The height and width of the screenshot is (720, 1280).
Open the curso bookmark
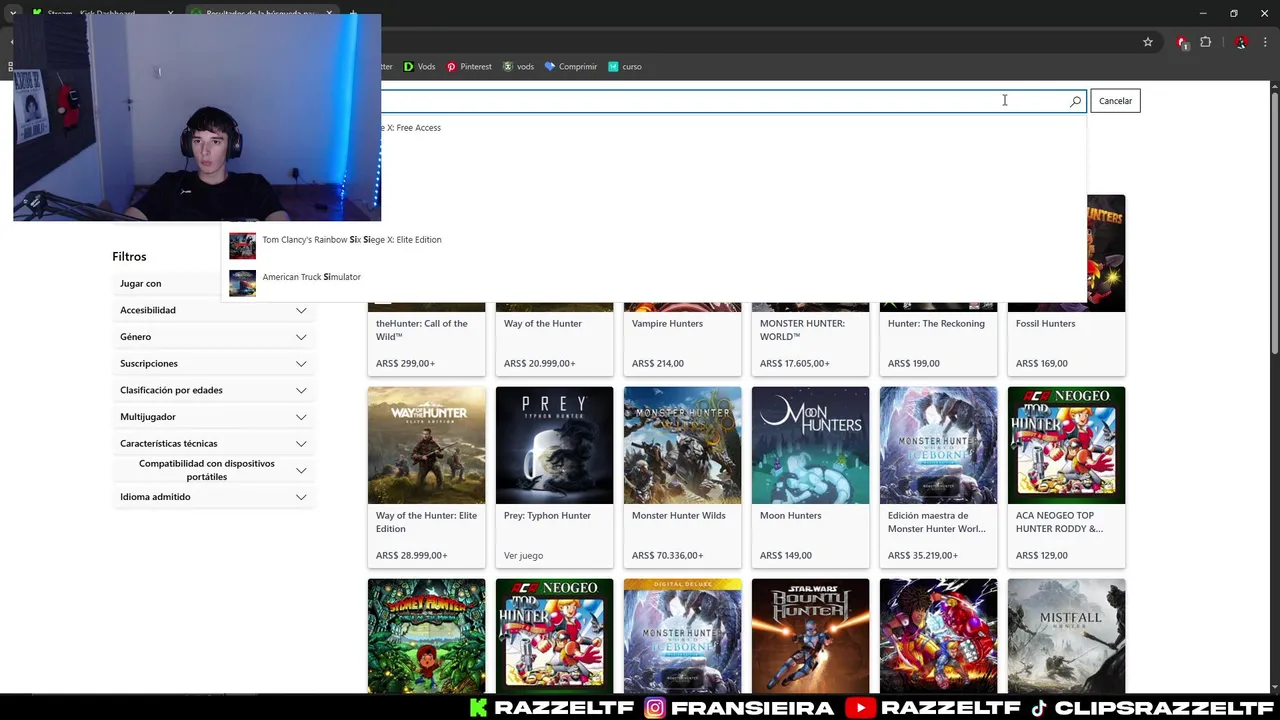pos(625,67)
